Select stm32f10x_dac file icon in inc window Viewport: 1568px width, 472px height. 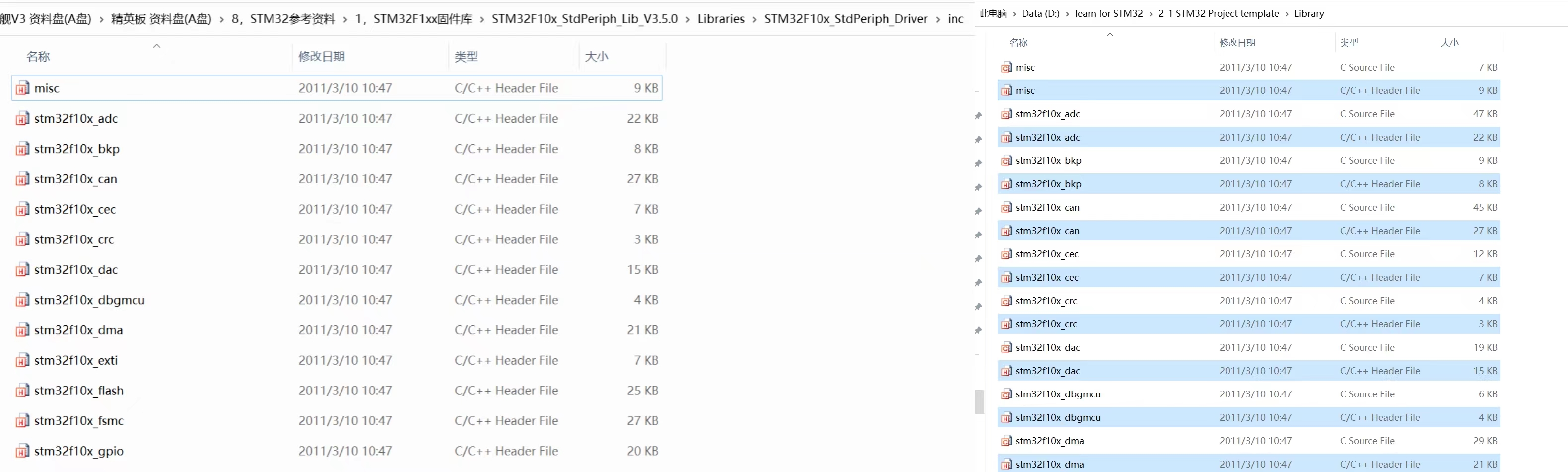[x=22, y=270]
